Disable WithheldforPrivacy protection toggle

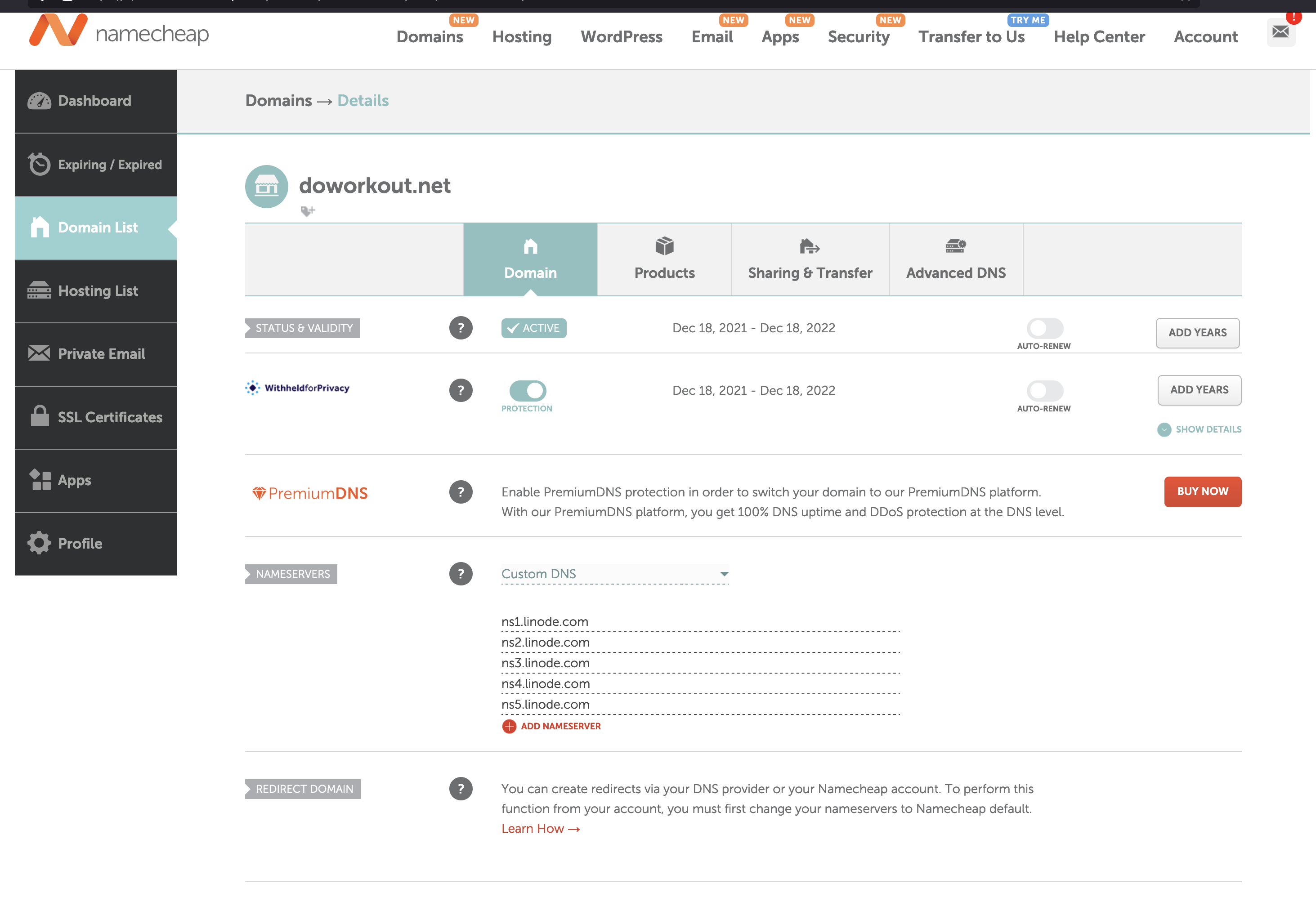[528, 390]
